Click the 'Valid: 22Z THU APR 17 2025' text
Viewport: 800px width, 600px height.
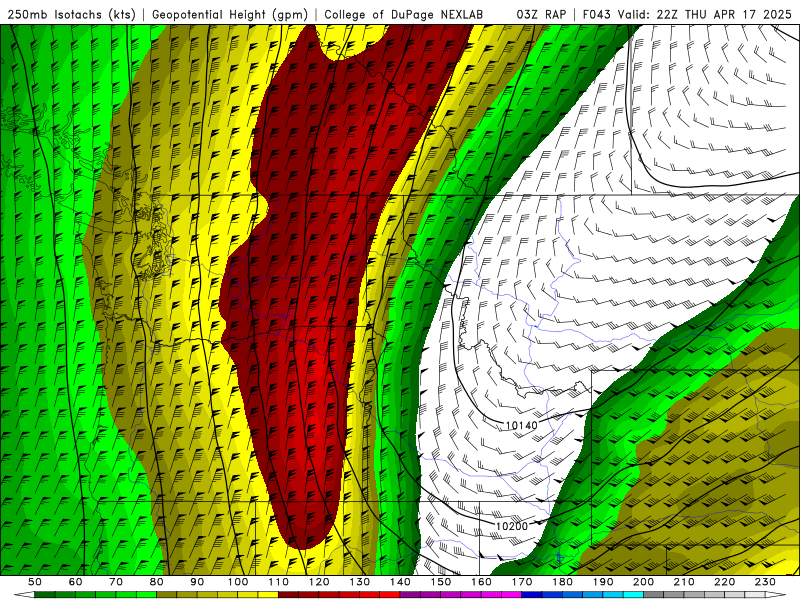705,14
